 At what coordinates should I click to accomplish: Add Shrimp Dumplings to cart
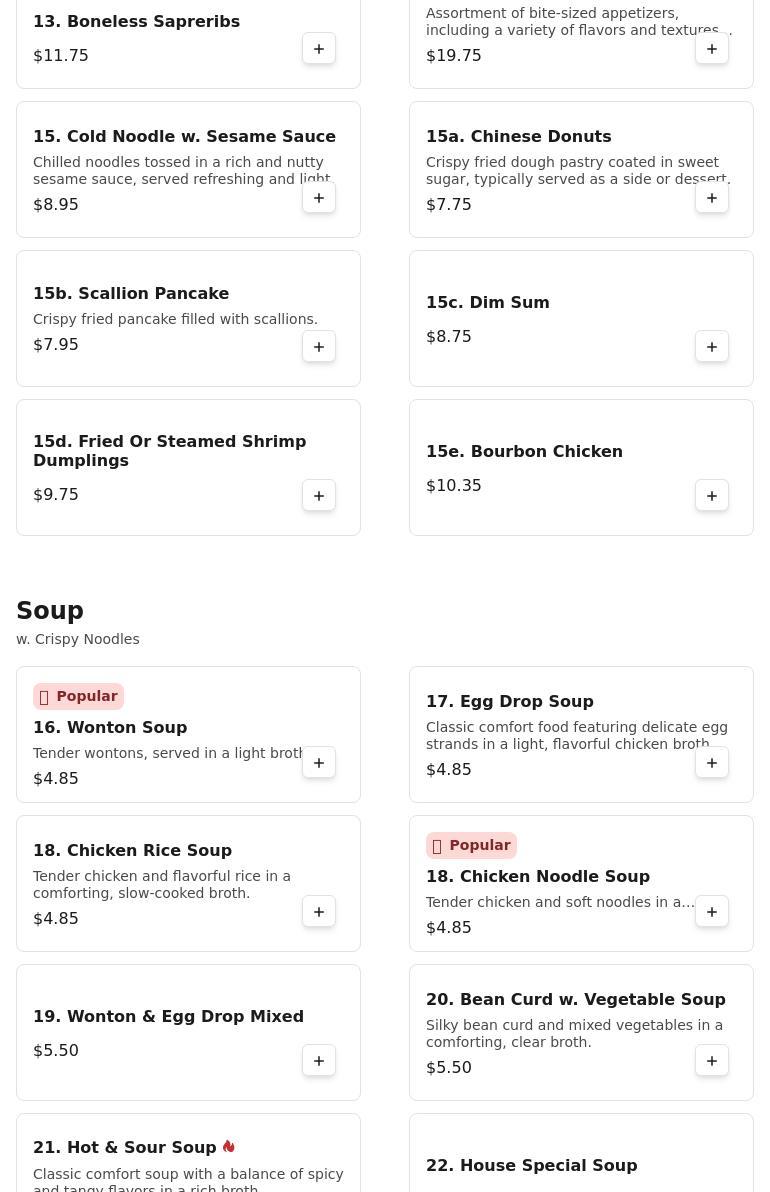tap(319, 496)
